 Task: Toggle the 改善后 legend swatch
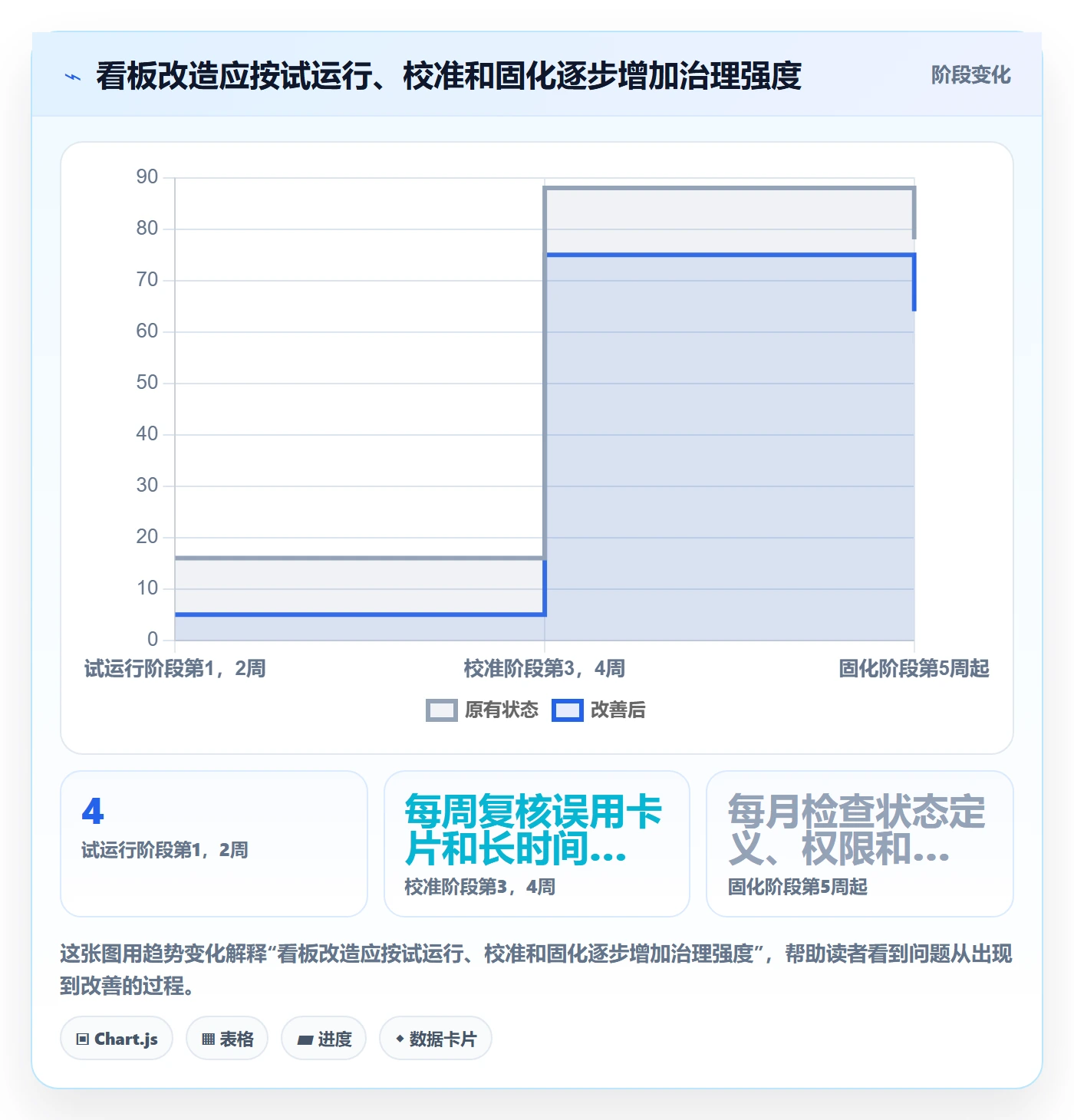(x=568, y=710)
